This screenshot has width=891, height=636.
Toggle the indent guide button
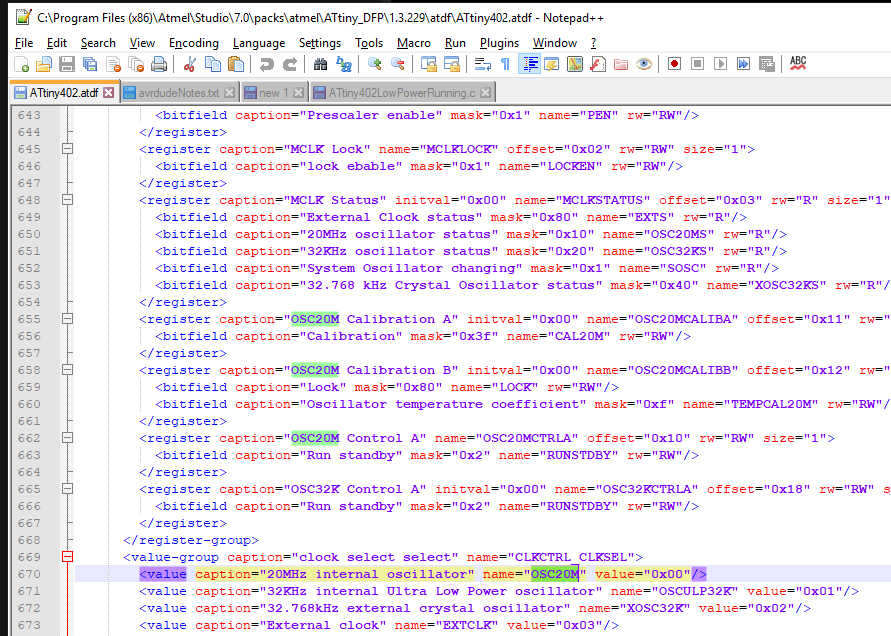529,64
